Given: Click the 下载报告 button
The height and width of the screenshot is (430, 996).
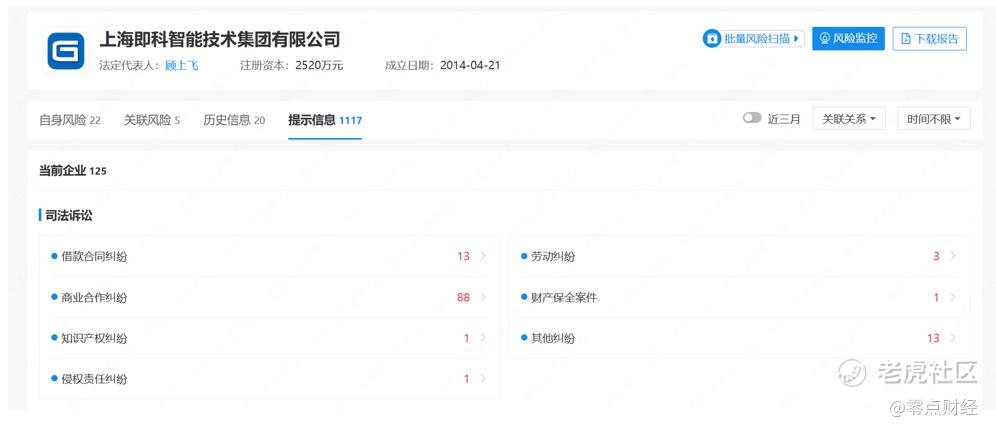Looking at the screenshot, I should click(929, 39).
